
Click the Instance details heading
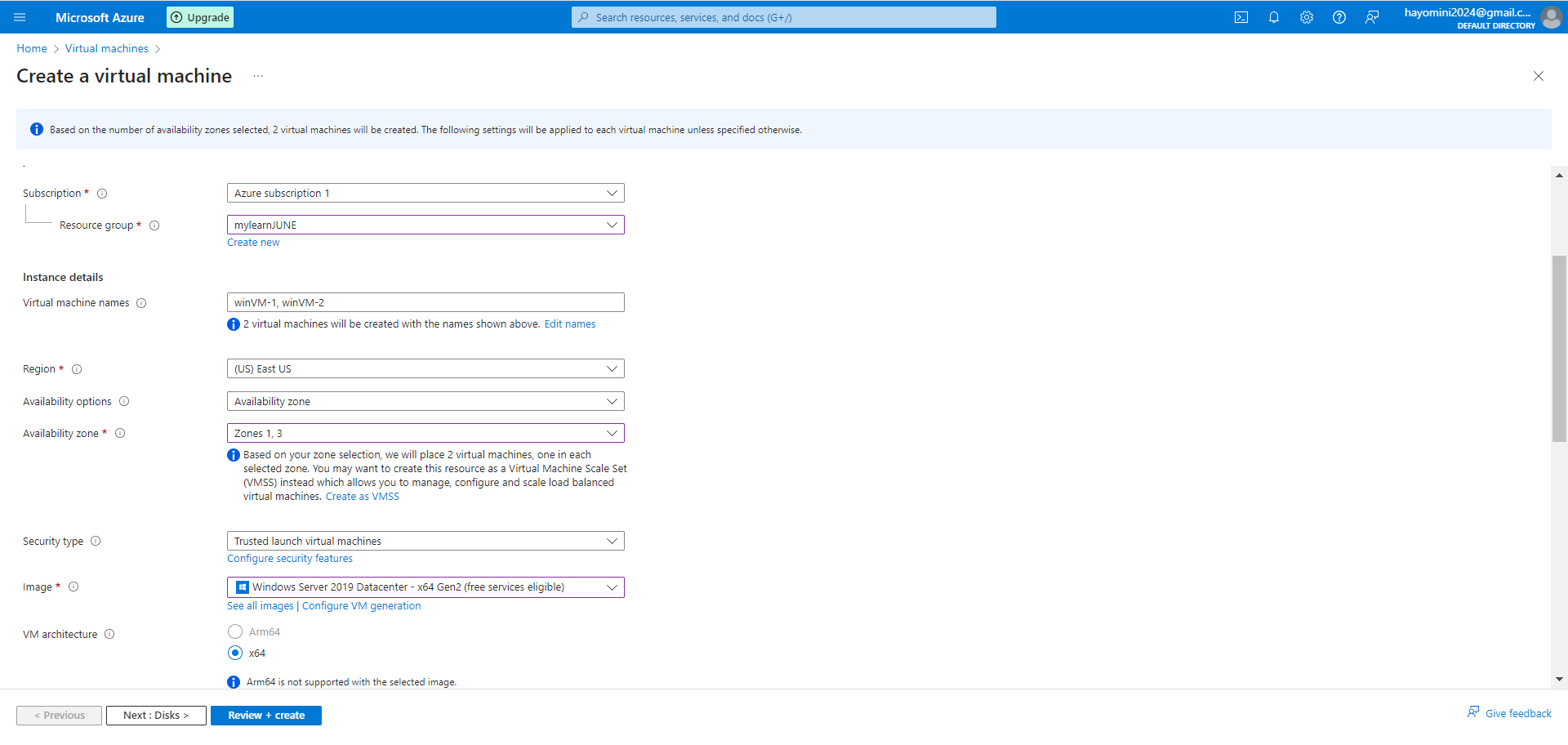point(63,278)
